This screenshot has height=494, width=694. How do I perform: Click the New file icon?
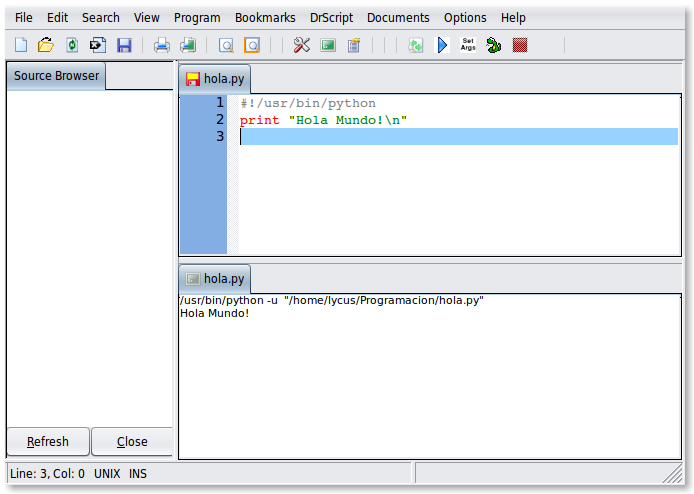point(21,45)
